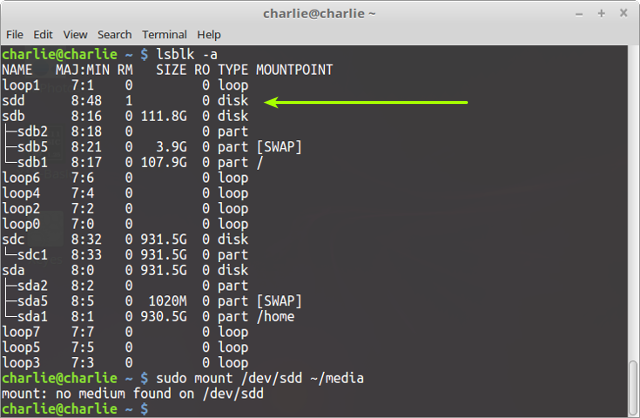Click the vertical scrollbar thumb
The height and width of the screenshot is (418, 640).
[633, 387]
